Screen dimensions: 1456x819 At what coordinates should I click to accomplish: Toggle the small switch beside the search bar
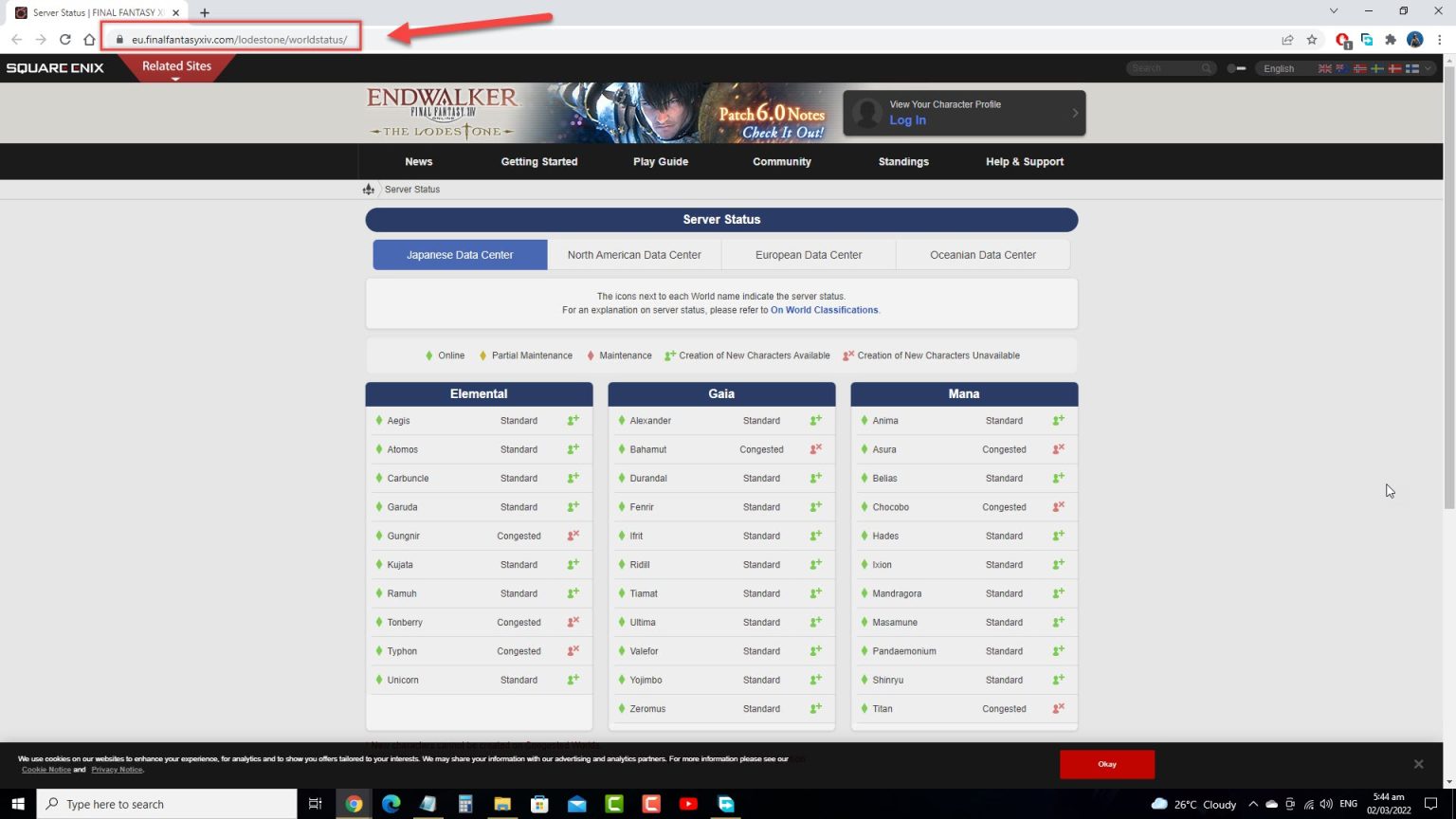coord(1238,67)
